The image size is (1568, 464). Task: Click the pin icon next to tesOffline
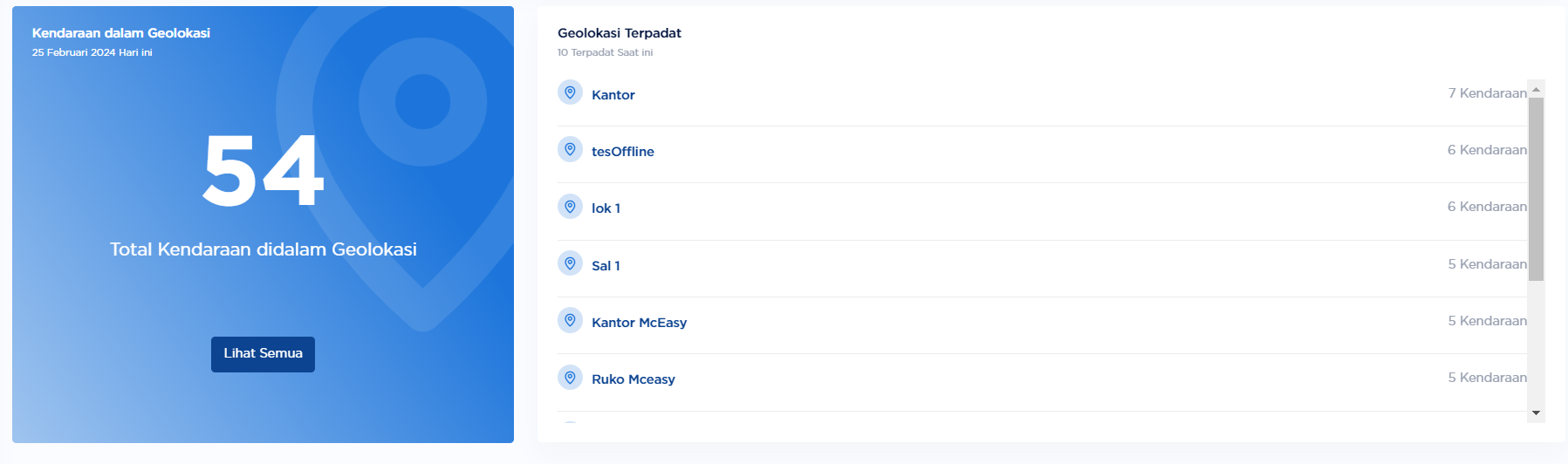click(570, 149)
